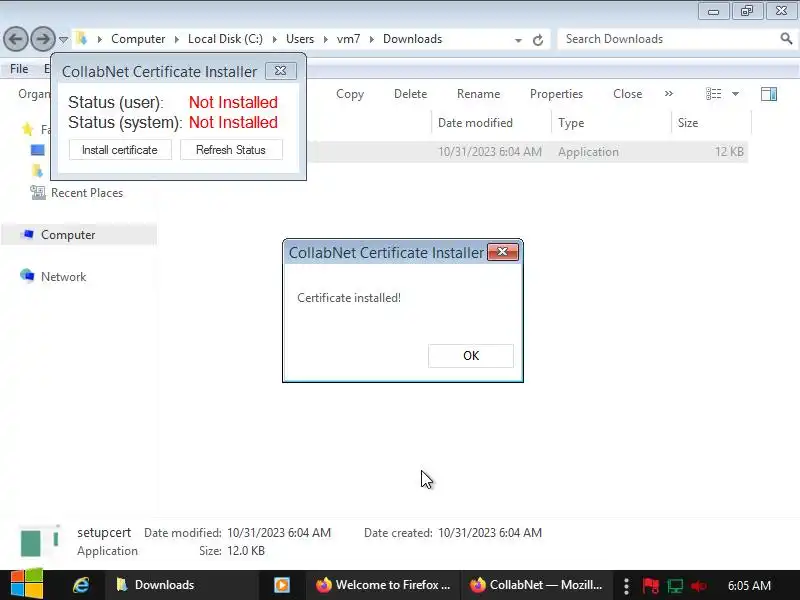Click the Action Center flag tray icon

[x=650, y=585]
